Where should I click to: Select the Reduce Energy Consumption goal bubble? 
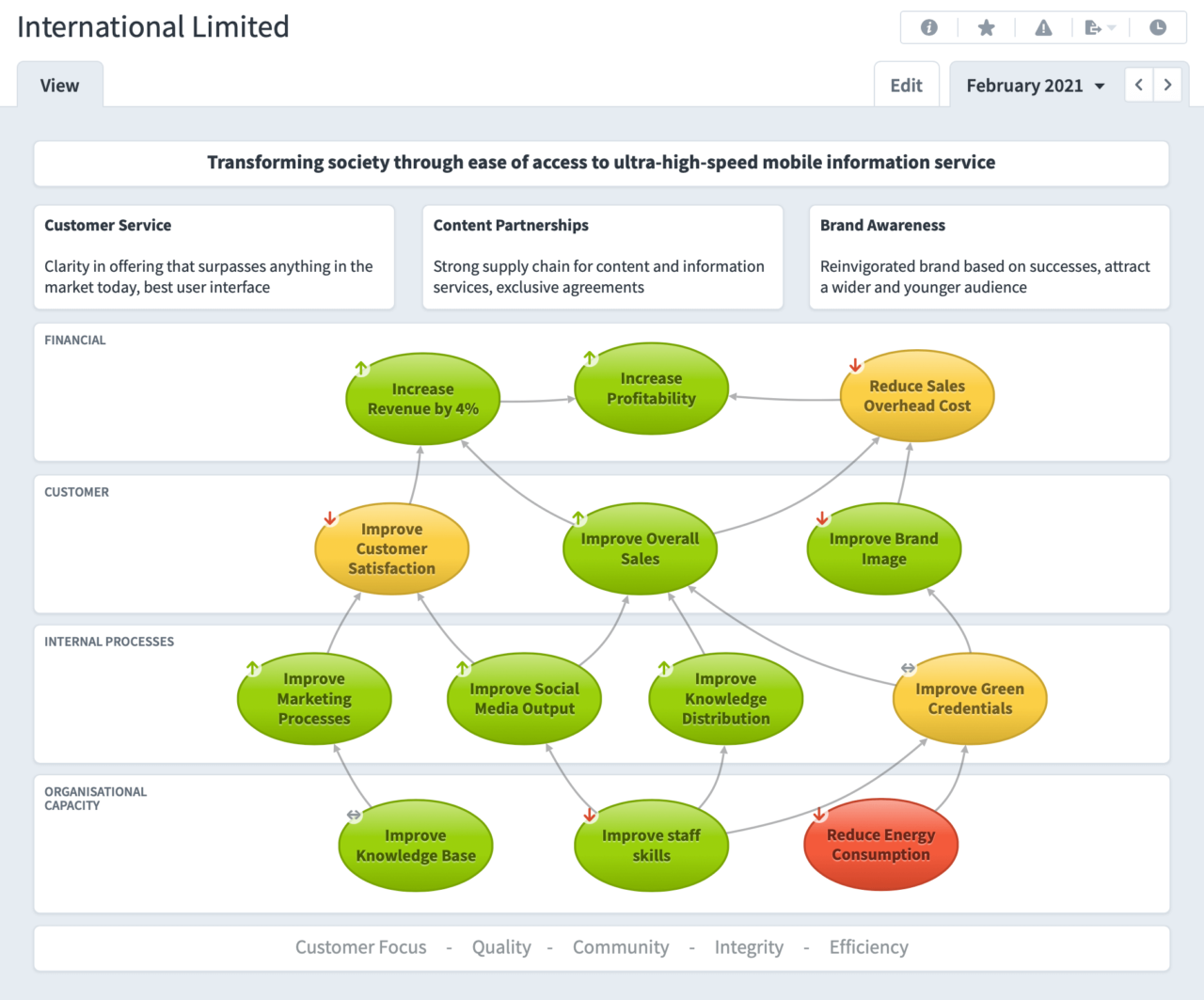880,844
